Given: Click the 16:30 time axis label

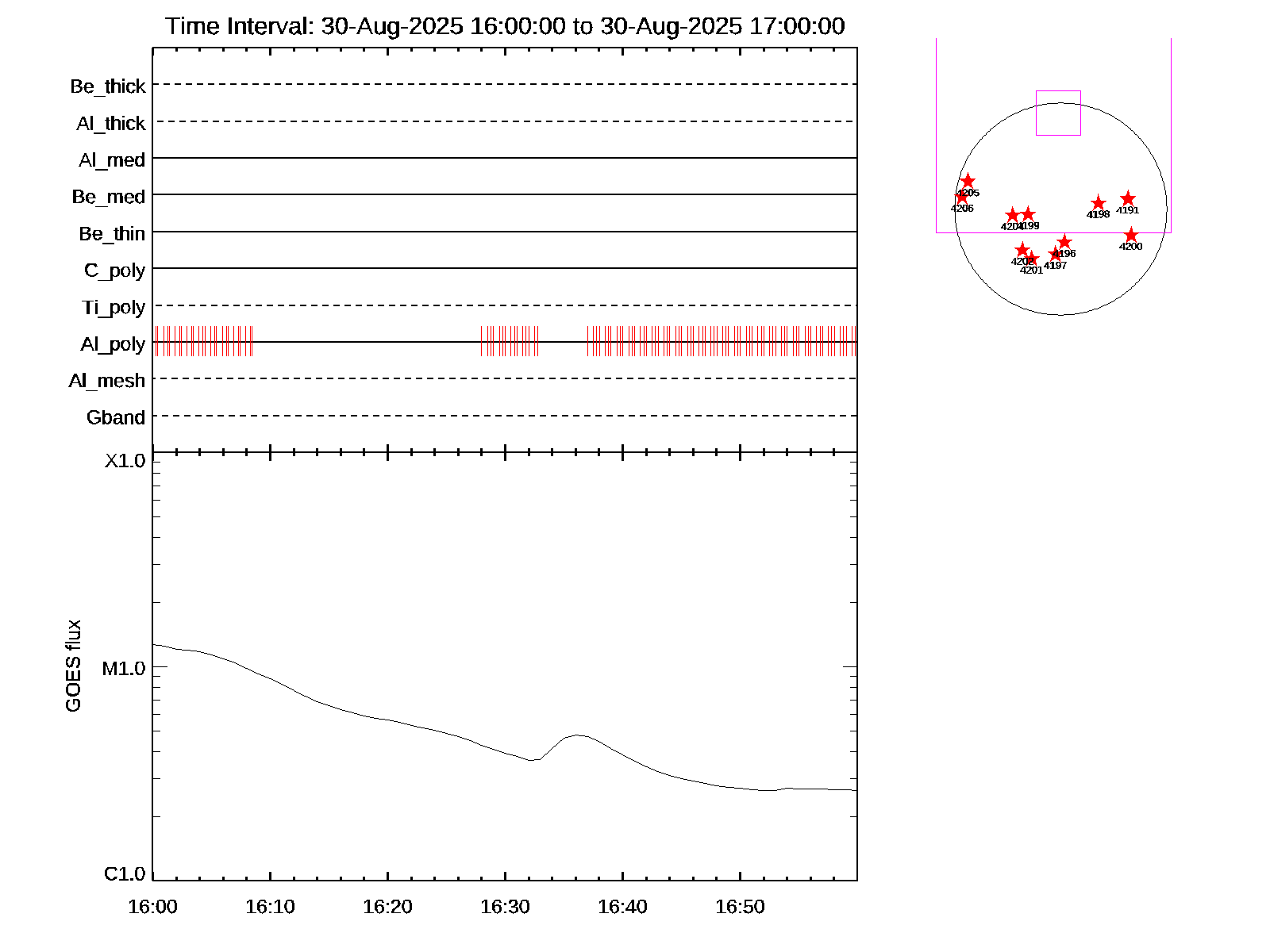Looking at the screenshot, I should pos(505,907).
